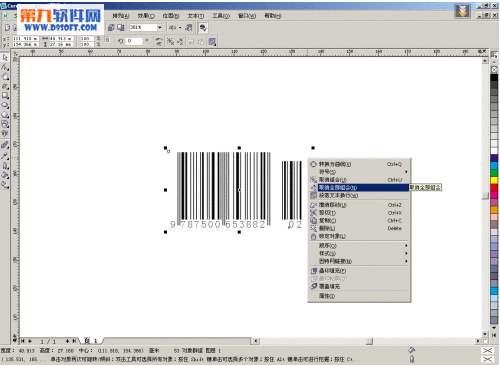Open the 排列(A) menu
This screenshot has height=366, width=500.
coord(121,16)
